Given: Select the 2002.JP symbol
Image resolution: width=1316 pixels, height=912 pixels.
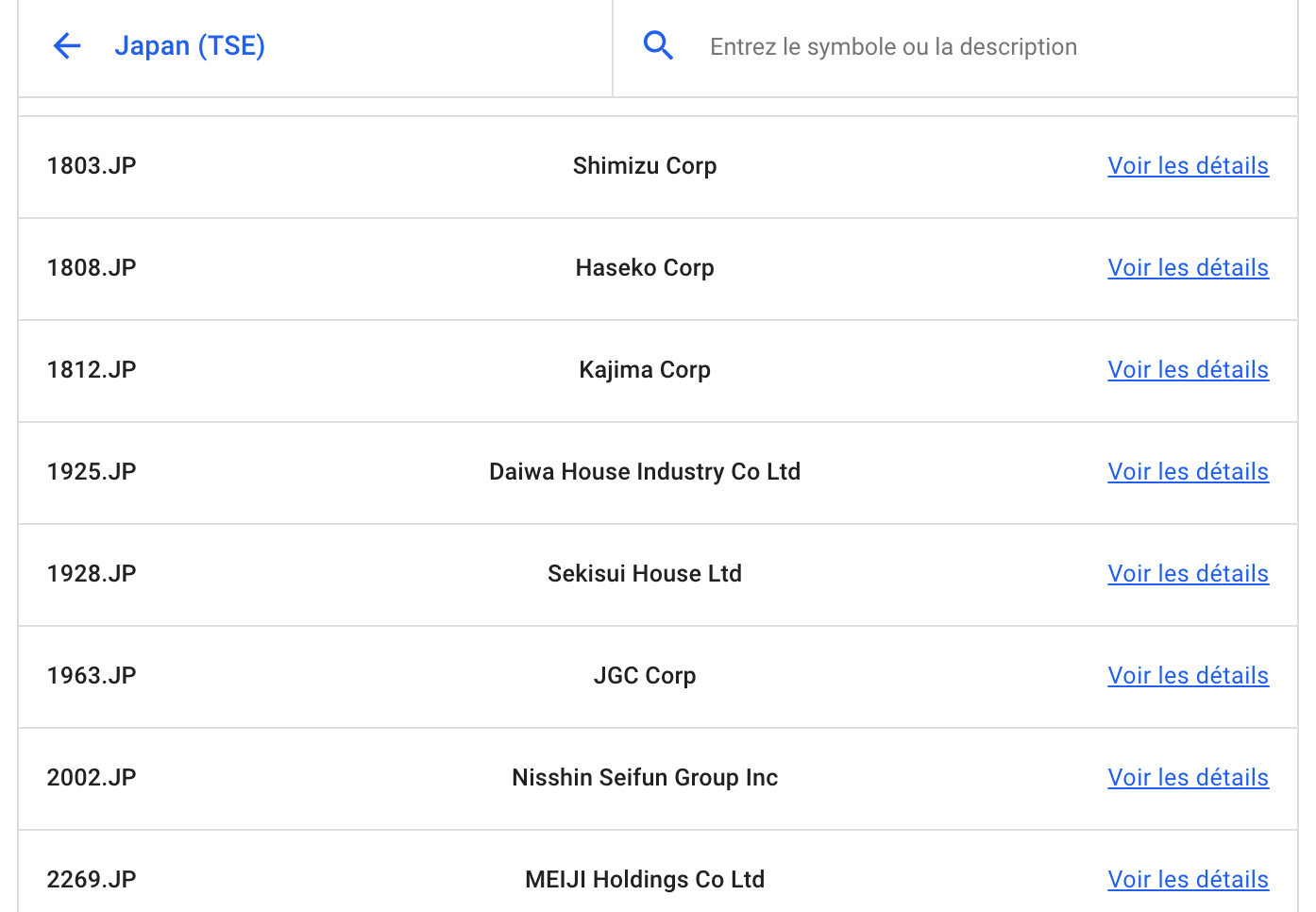Looking at the screenshot, I should 92,777.
